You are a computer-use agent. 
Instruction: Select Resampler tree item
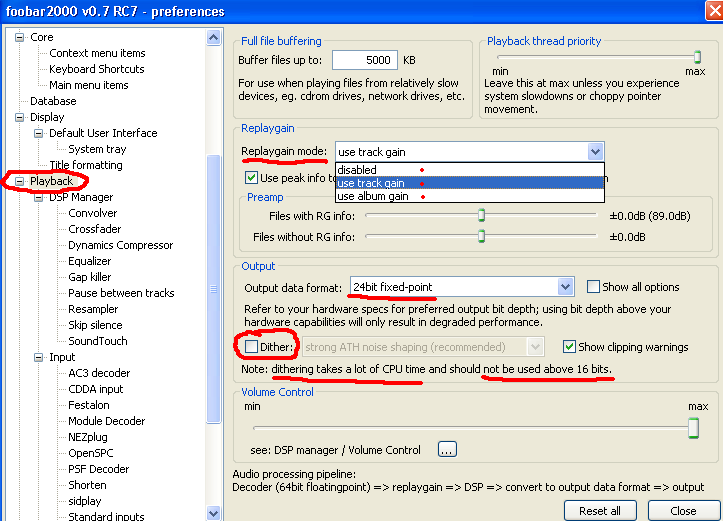tap(93, 309)
